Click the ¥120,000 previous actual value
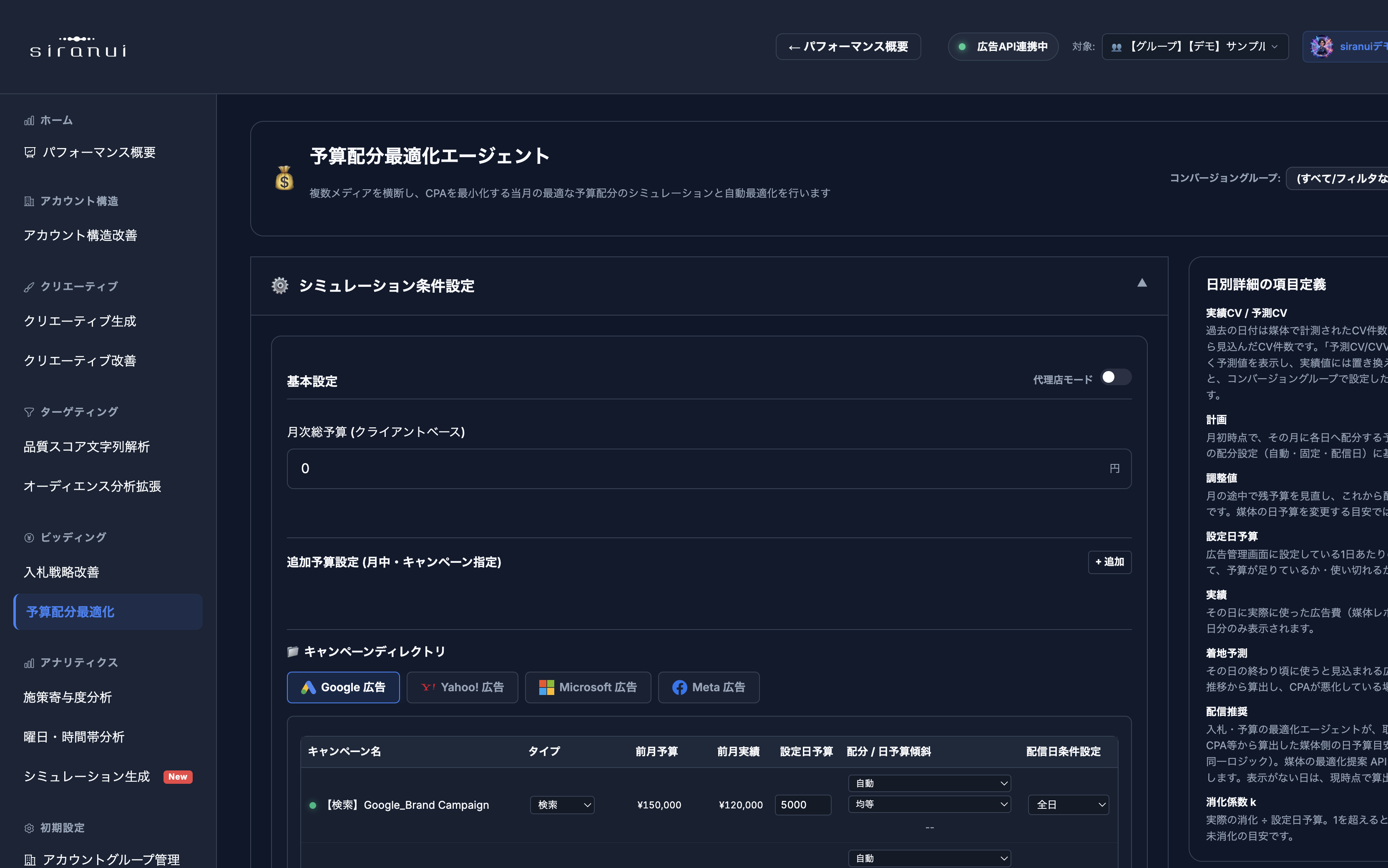Viewport: 1388px width, 868px height. 741,805
